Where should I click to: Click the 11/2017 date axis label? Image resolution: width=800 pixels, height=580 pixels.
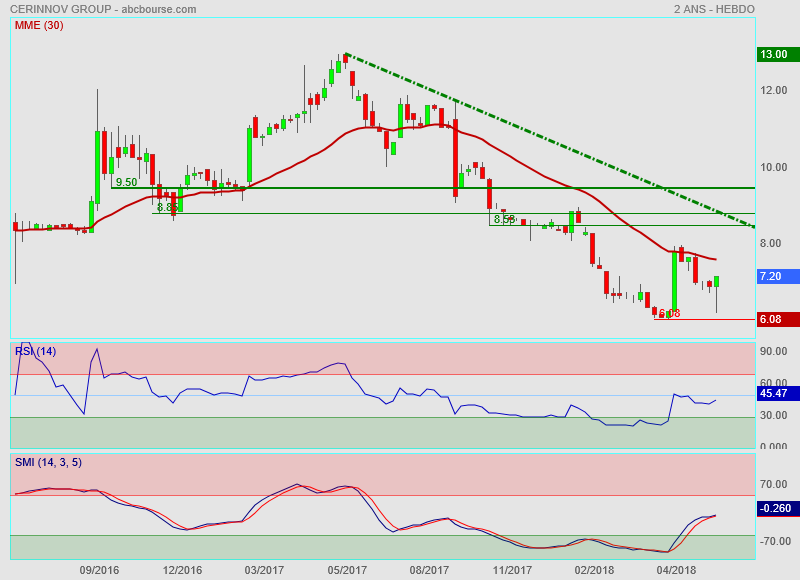point(512,570)
